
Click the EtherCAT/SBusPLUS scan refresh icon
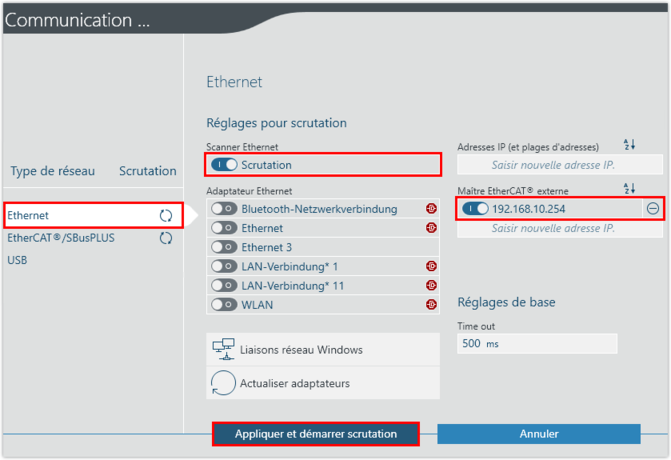(166, 238)
